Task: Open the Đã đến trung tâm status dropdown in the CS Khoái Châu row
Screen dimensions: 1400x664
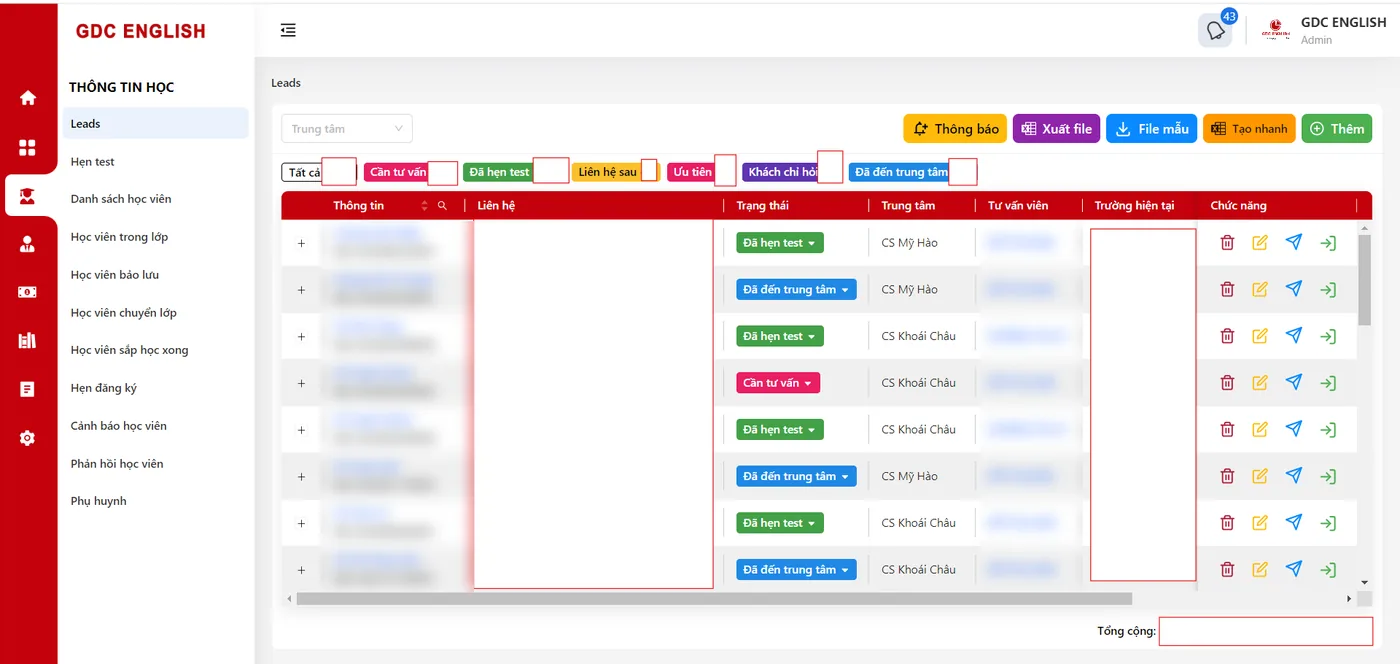Action: pos(796,570)
